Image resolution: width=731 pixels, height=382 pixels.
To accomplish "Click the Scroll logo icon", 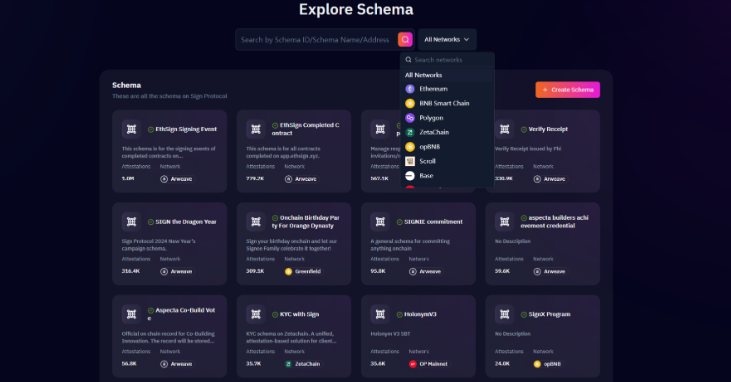I will pos(410,161).
